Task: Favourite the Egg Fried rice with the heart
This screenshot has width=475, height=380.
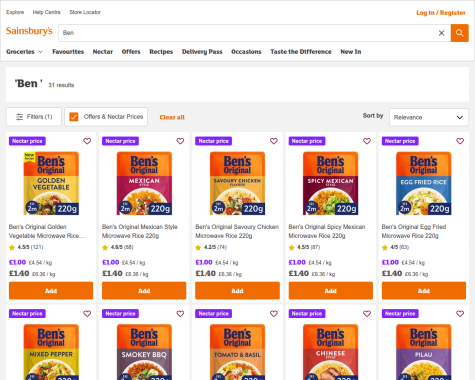Action: click(x=460, y=141)
